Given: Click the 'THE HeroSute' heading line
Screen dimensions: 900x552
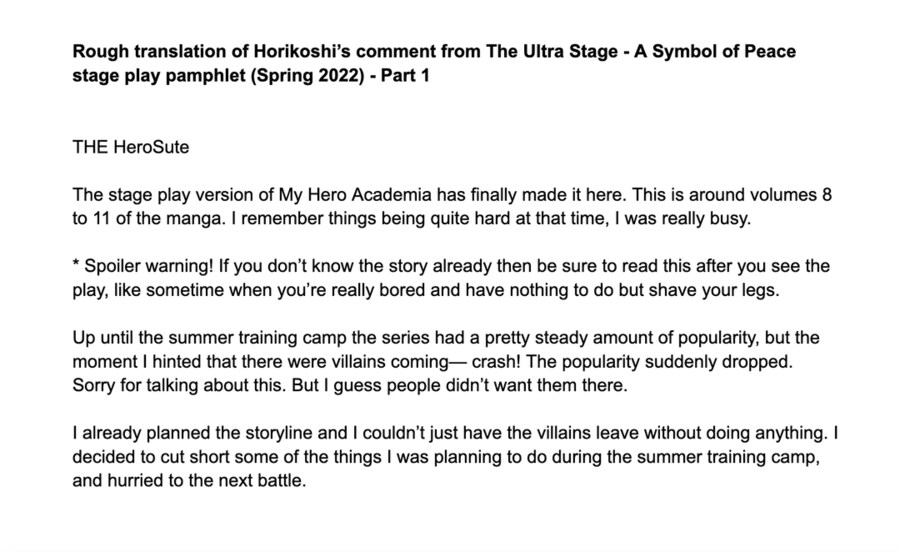Looking at the screenshot, I should (131, 147).
